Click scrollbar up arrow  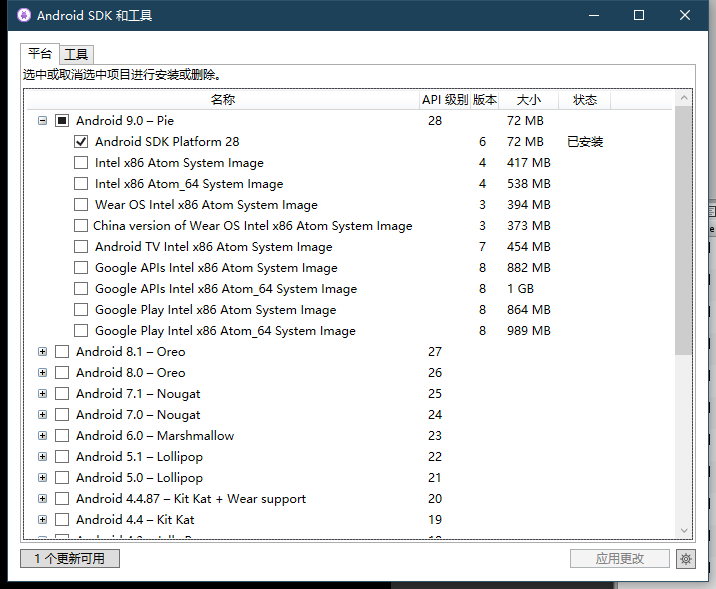point(684,98)
